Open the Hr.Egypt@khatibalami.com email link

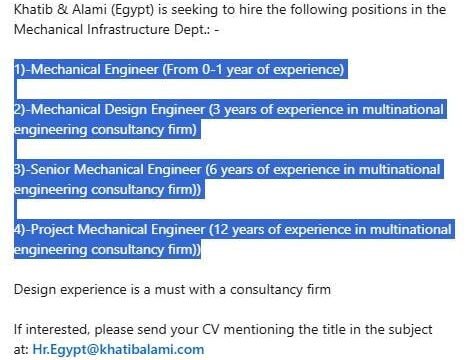[118, 350]
